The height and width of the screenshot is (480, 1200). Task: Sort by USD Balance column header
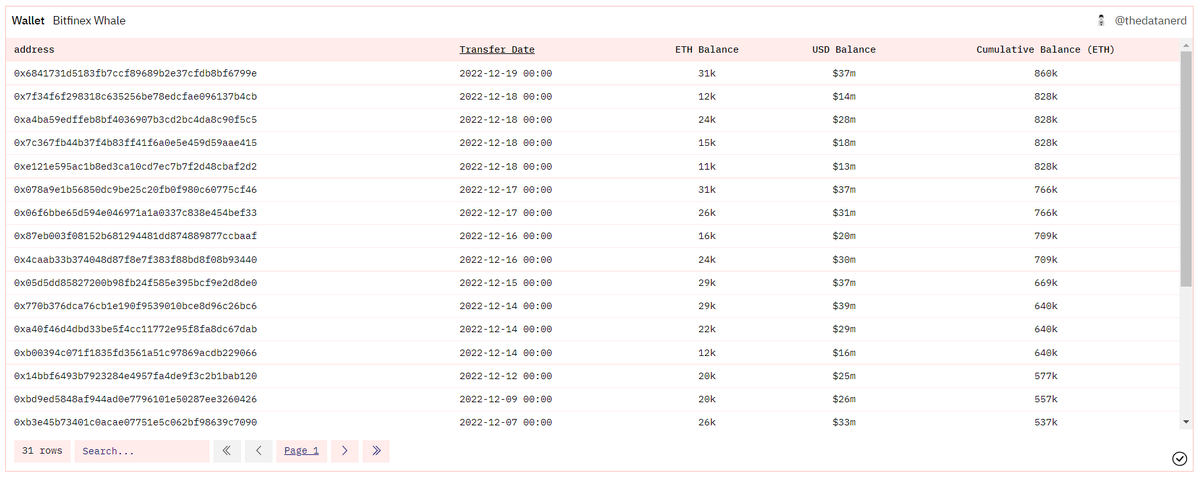[844, 49]
